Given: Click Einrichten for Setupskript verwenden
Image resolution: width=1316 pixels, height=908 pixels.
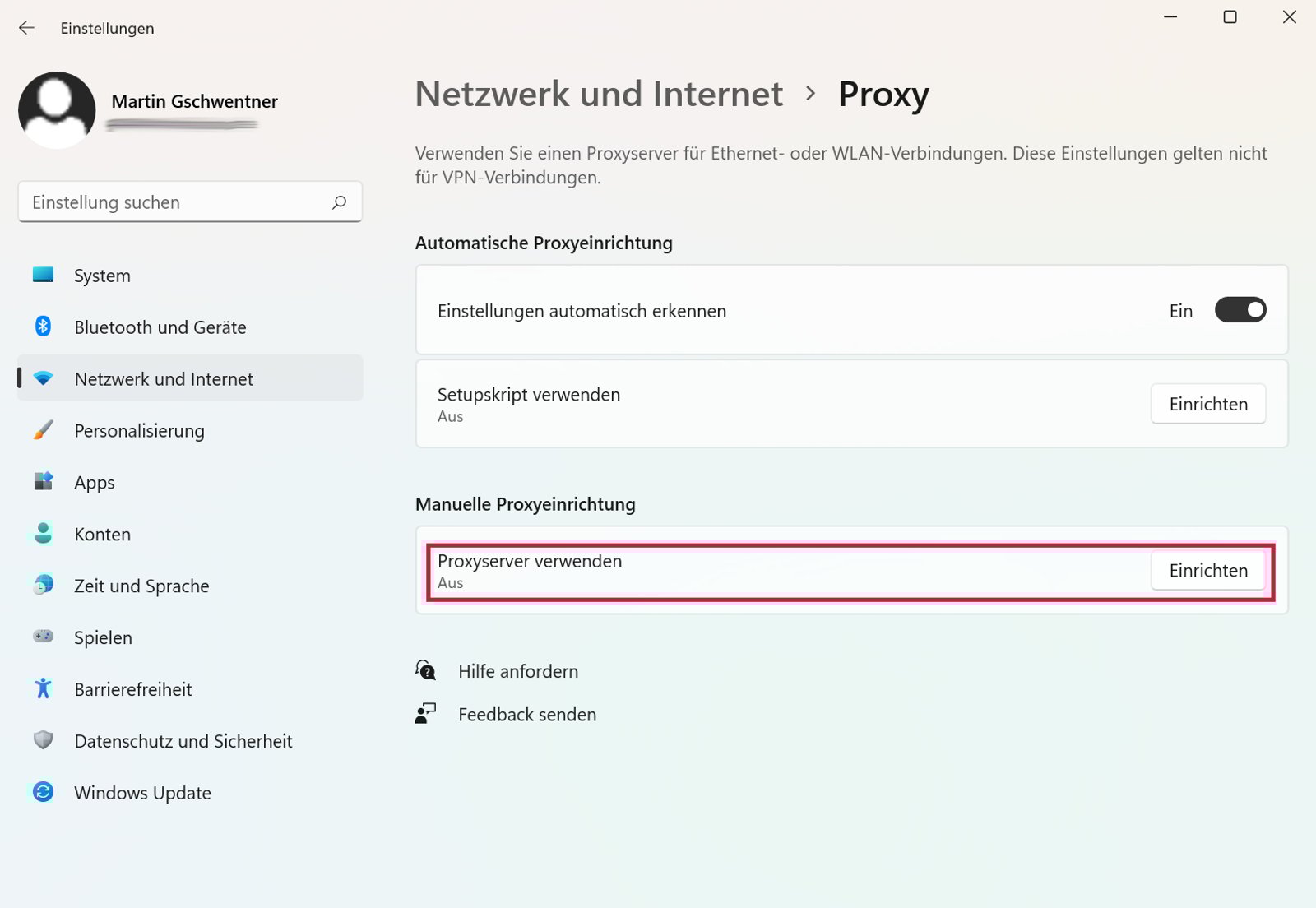Looking at the screenshot, I should [1207, 404].
